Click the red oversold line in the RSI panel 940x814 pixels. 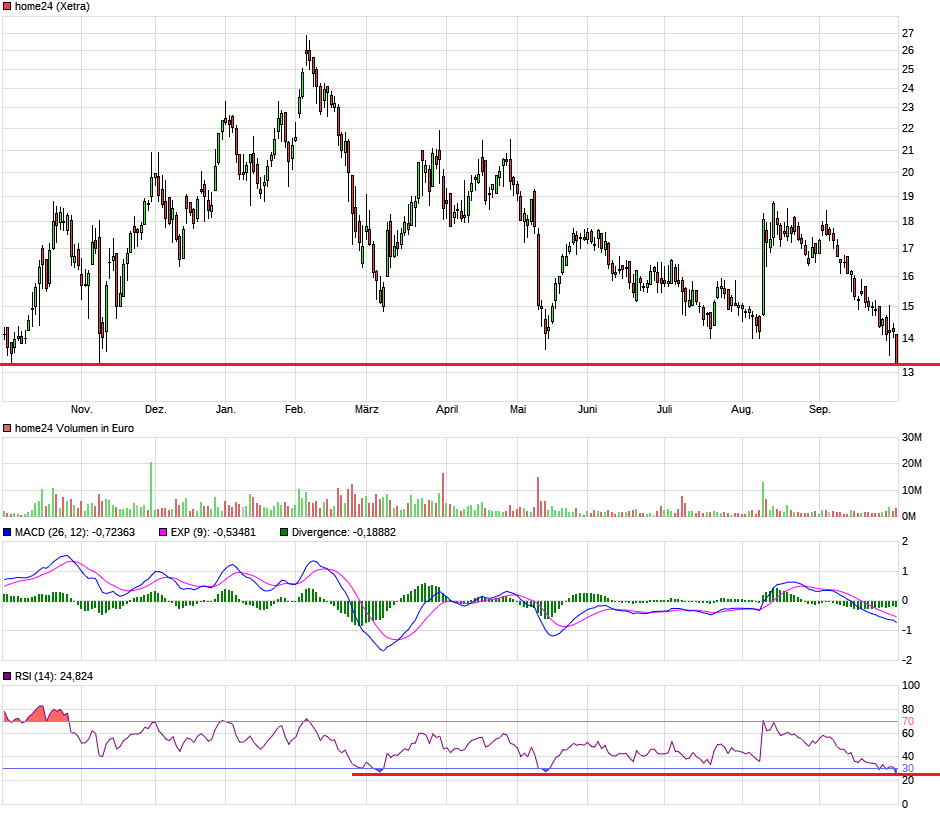[x=600, y=773]
